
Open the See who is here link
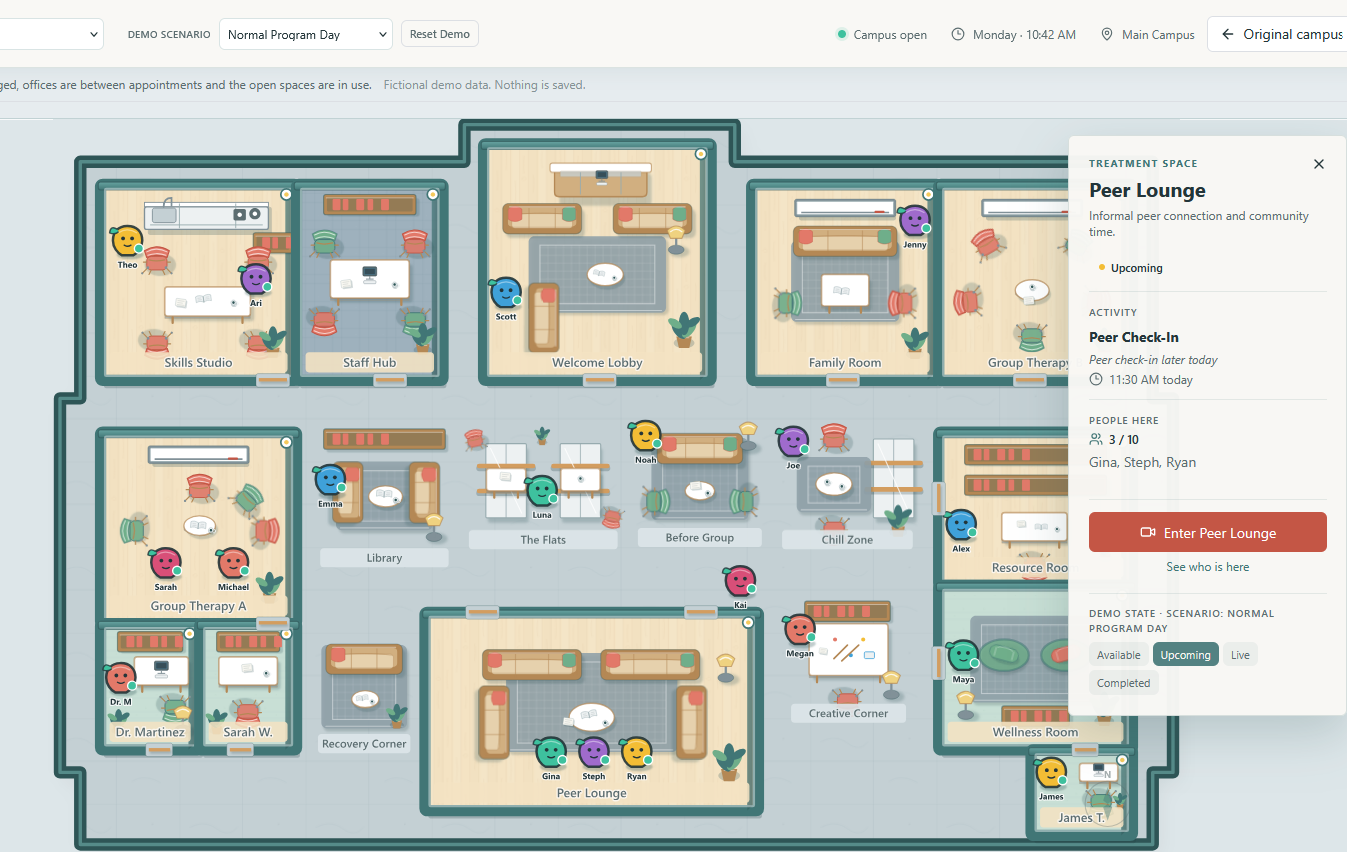pos(1208,567)
